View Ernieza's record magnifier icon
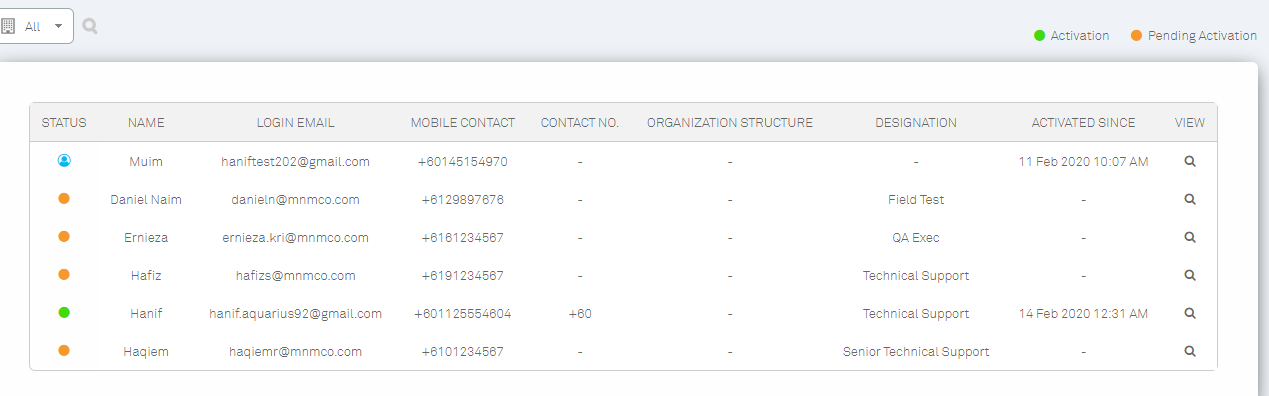The width and height of the screenshot is (1269, 396). pyautogui.click(x=1190, y=237)
